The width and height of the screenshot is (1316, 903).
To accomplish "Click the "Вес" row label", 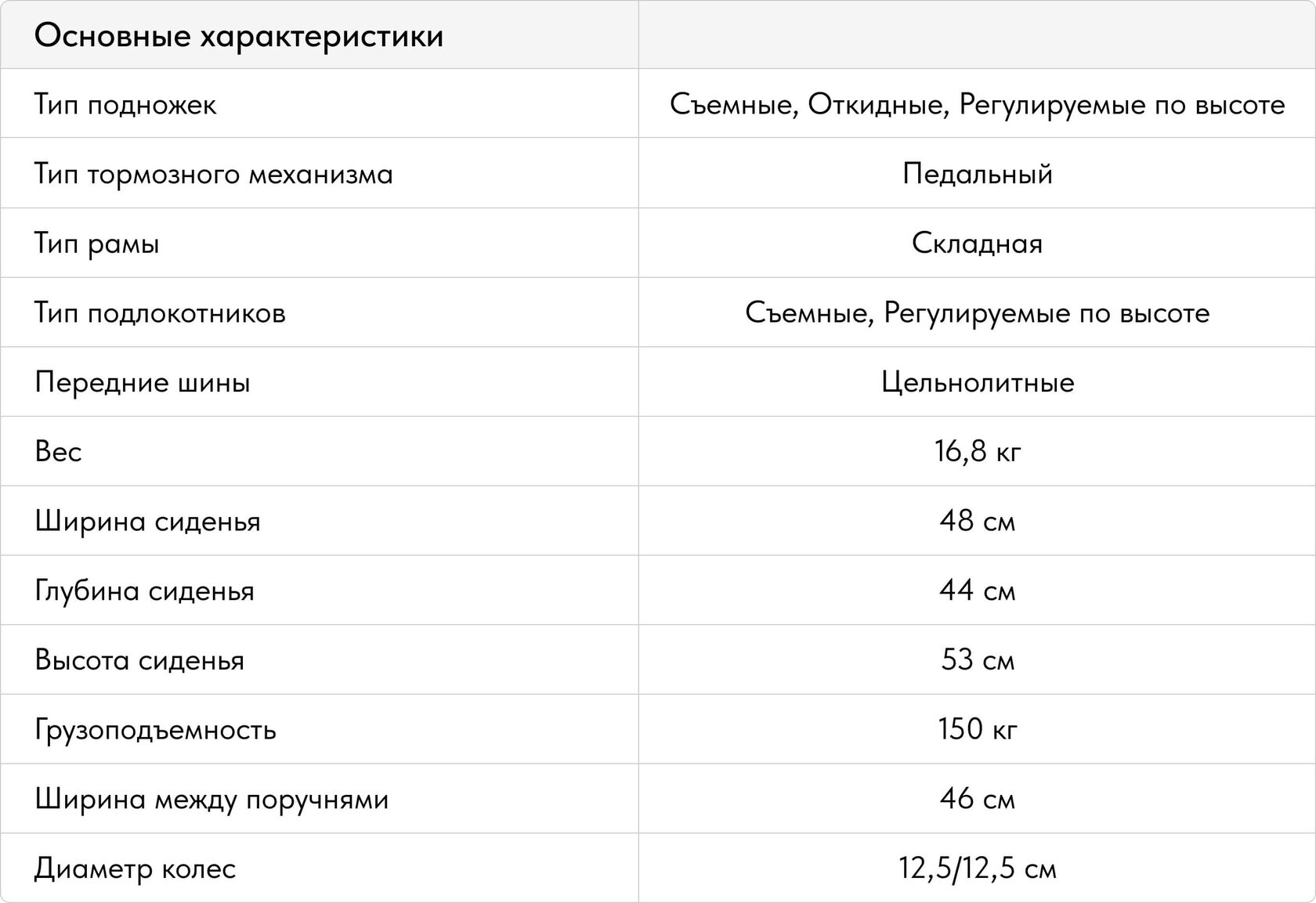I will pos(58,452).
